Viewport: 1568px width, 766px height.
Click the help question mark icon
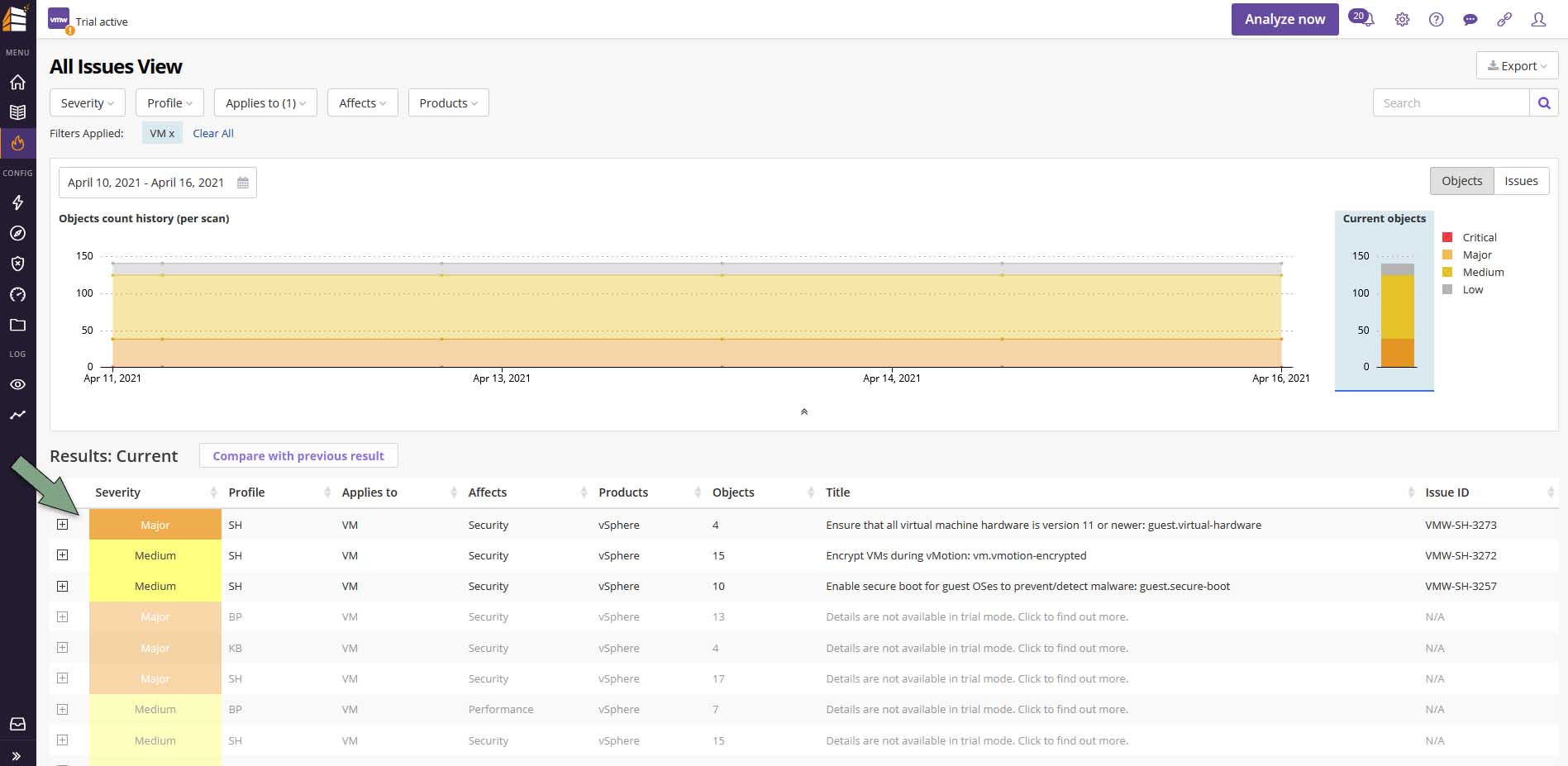pos(1436,20)
